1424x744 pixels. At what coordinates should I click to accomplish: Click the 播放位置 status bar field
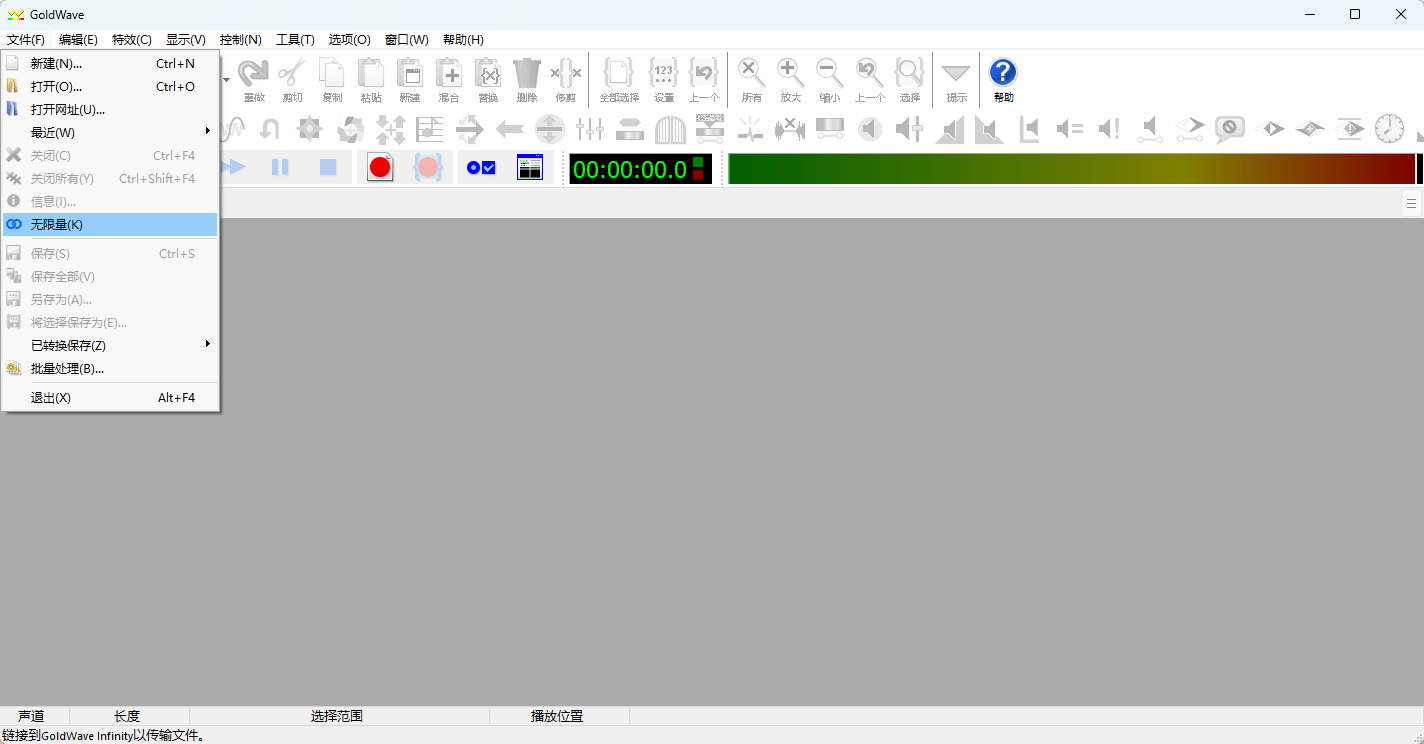559,716
